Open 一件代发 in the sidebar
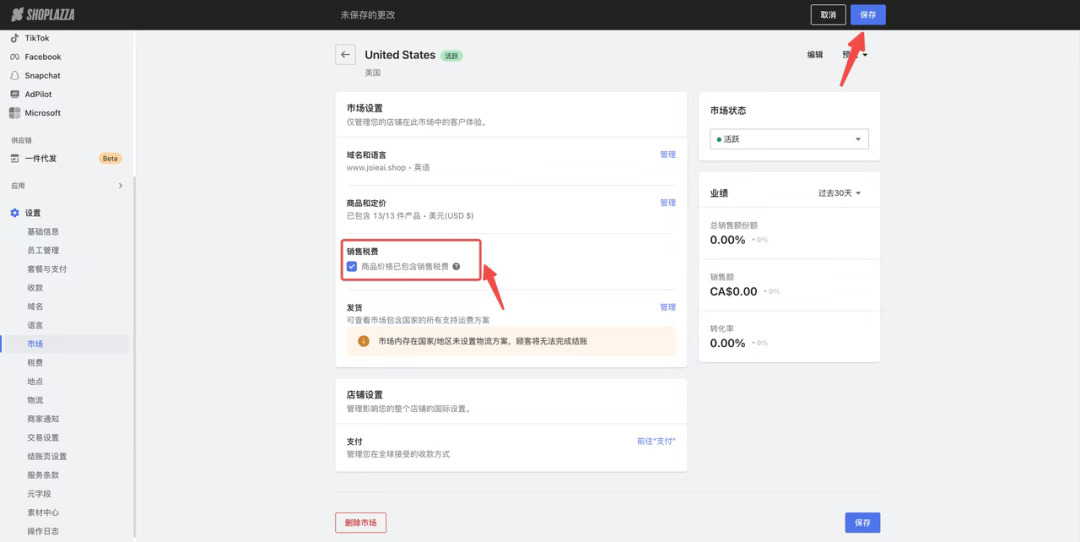This screenshot has width=1080, height=542. 40,158
